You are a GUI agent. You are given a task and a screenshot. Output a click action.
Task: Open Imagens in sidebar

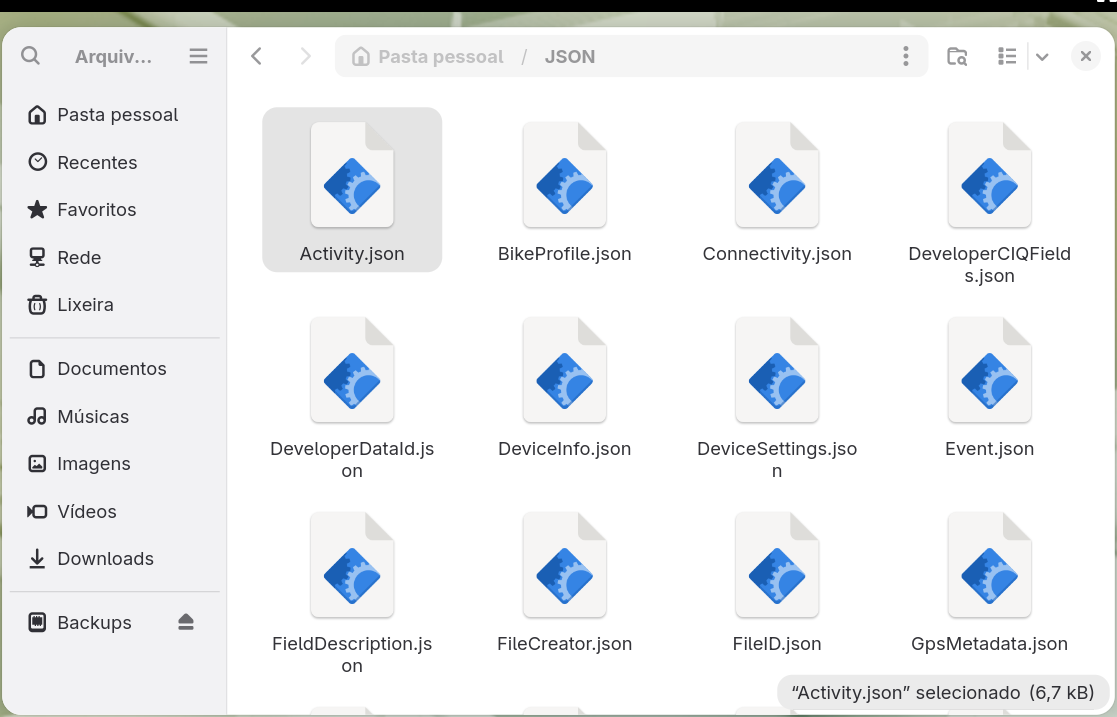tap(115, 464)
